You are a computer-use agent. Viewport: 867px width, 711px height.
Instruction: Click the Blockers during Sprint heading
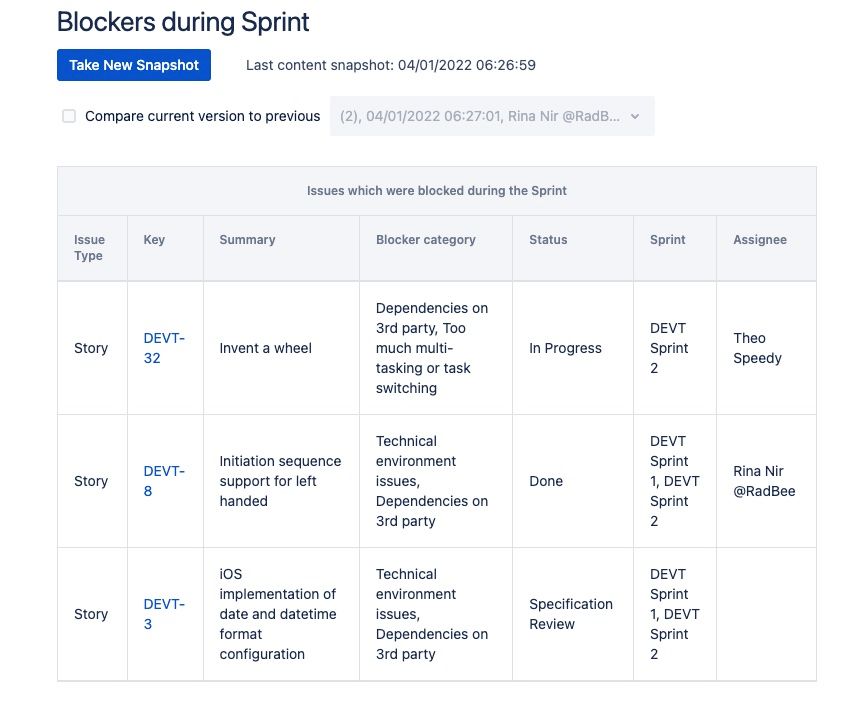[x=183, y=21]
